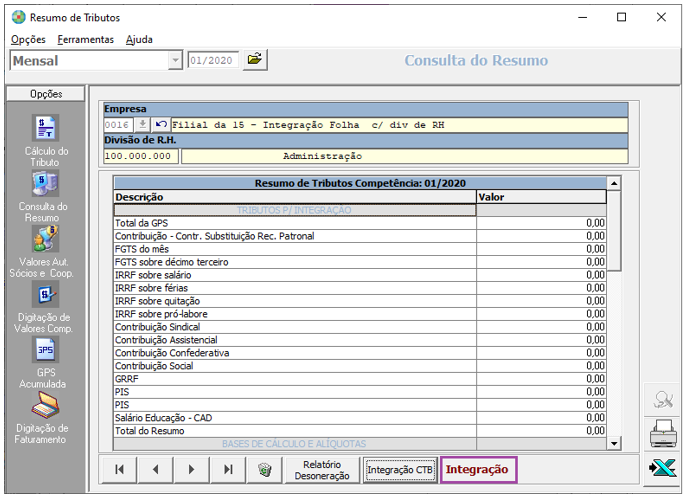Click the Descrição column header
The width and height of the screenshot is (685, 498).
click(295, 197)
